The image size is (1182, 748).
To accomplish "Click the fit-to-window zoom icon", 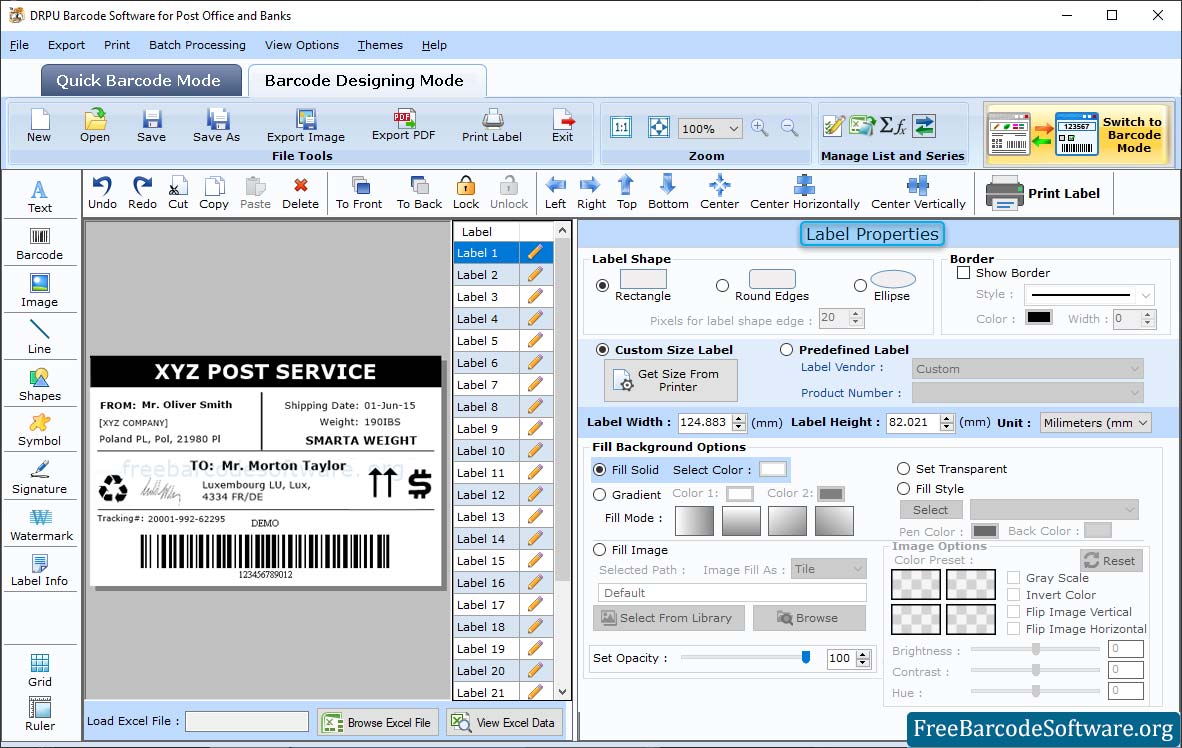I will [x=658, y=127].
